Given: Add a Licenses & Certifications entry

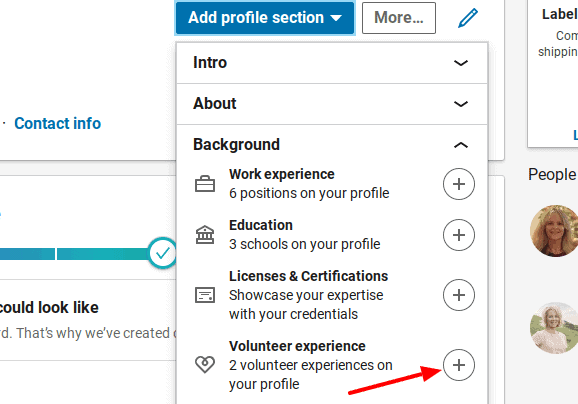Looking at the screenshot, I should coord(459,295).
